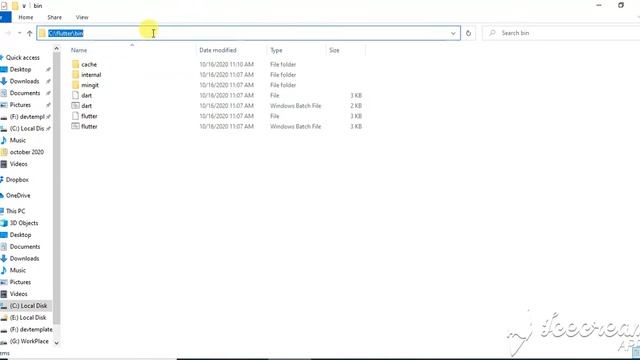The image size is (640, 360).
Task: Open Videos under Quick access
Action: pyautogui.click(x=18, y=164)
